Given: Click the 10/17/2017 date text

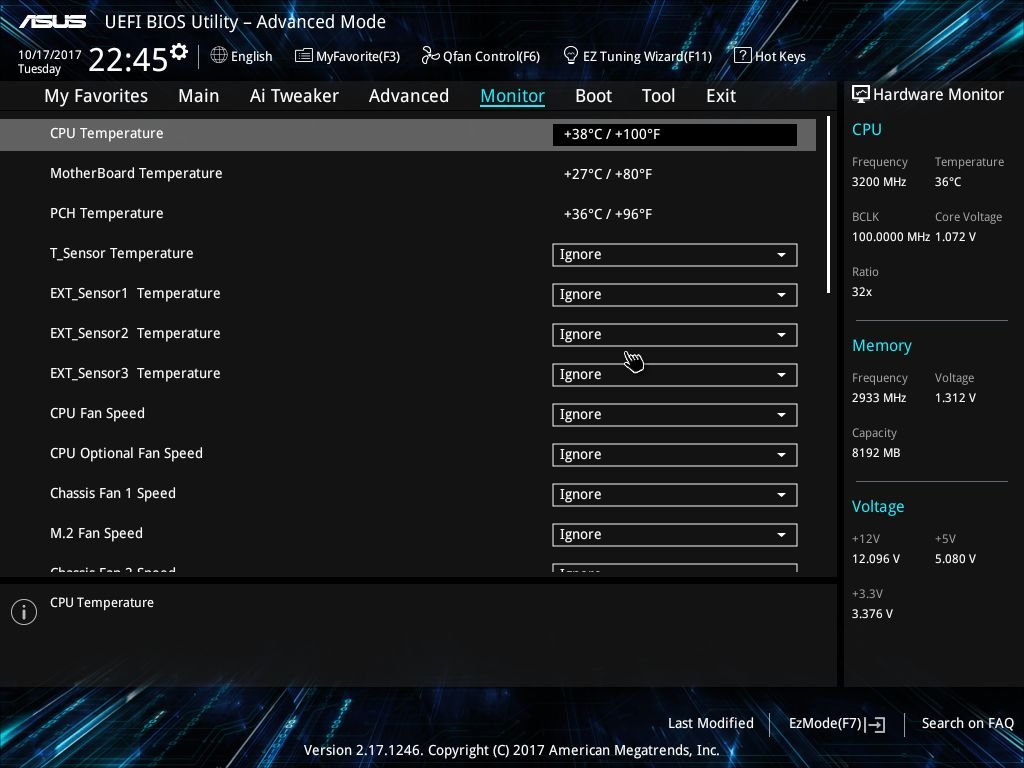Looking at the screenshot, I should (x=50, y=55).
